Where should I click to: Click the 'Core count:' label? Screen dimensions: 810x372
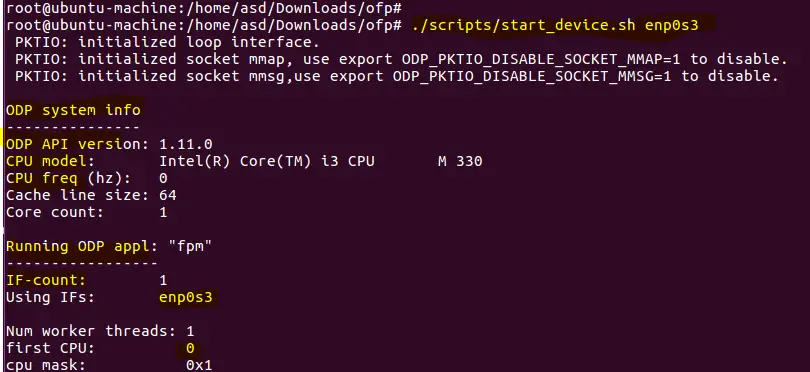[55, 212]
